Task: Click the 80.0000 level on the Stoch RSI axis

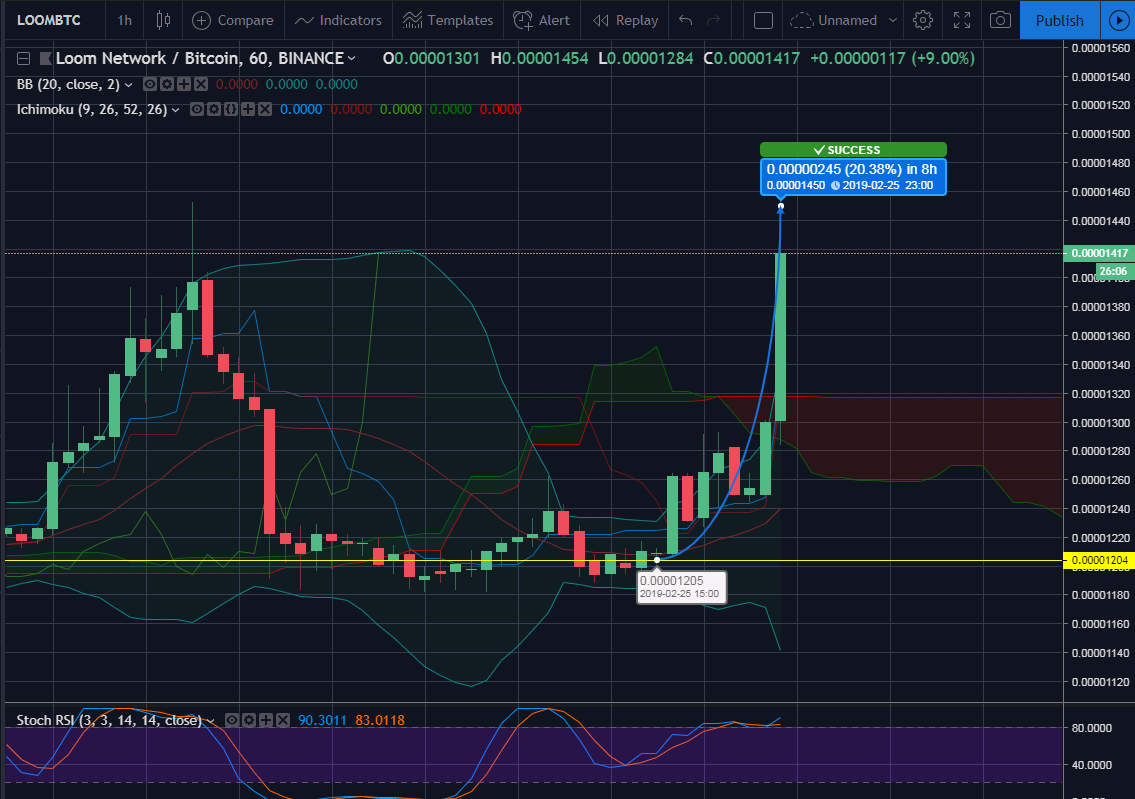Action: tap(1091, 728)
